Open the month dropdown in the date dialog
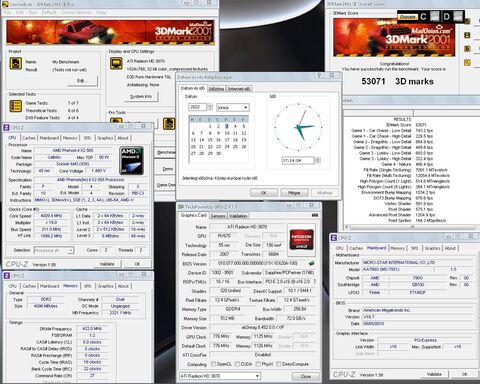480x384 pixels. click(x=233, y=108)
